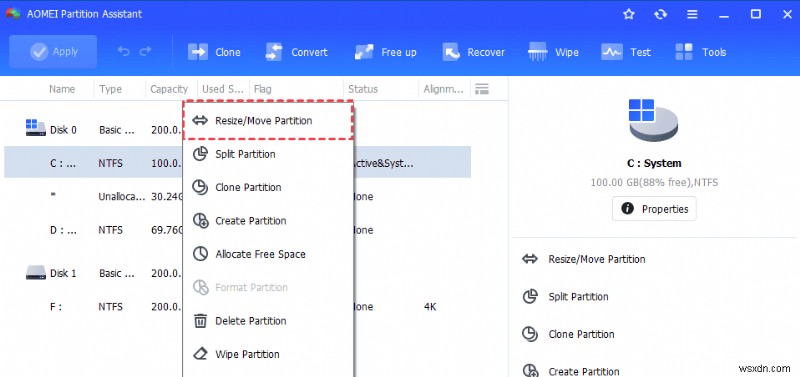
Task: Click the clock icon beside Allocate Free Space
Action: 200,254
